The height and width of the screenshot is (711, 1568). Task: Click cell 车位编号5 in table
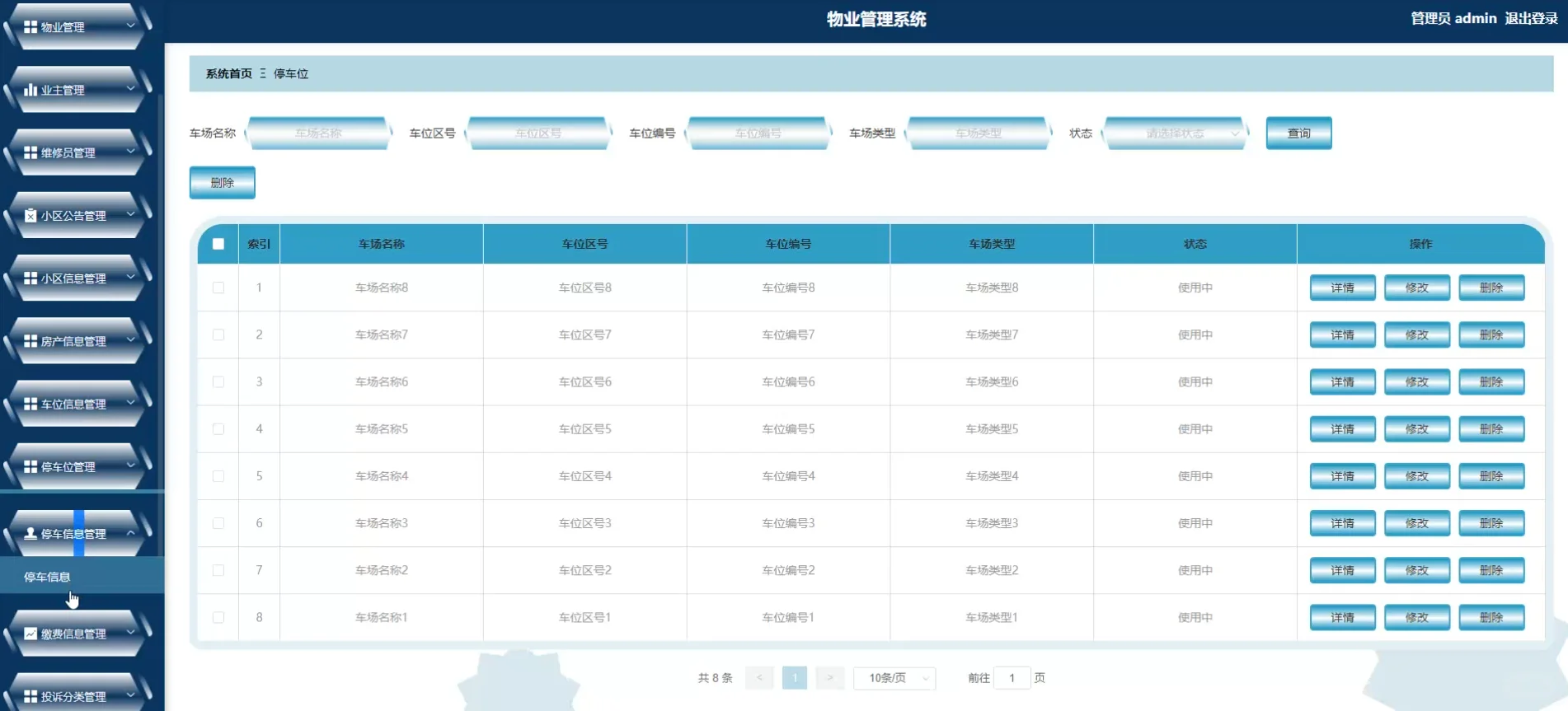click(x=788, y=429)
